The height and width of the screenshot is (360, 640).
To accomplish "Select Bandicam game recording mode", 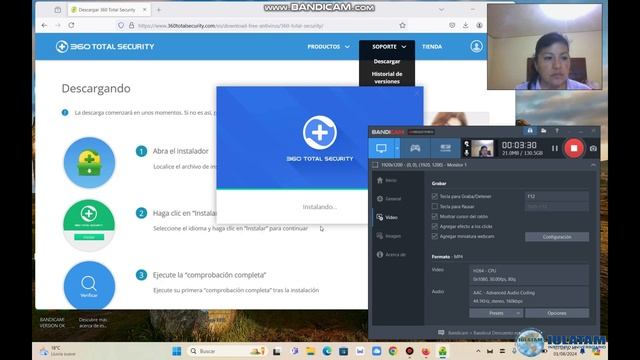I will click(x=415, y=148).
